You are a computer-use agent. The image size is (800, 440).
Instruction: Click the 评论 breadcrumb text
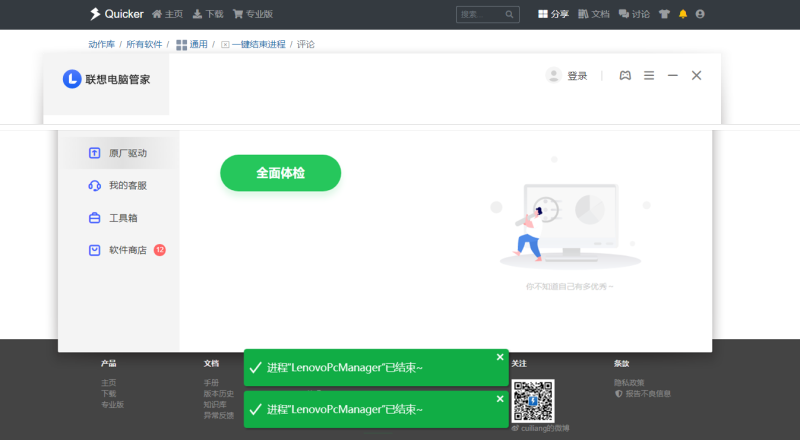(306, 44)
